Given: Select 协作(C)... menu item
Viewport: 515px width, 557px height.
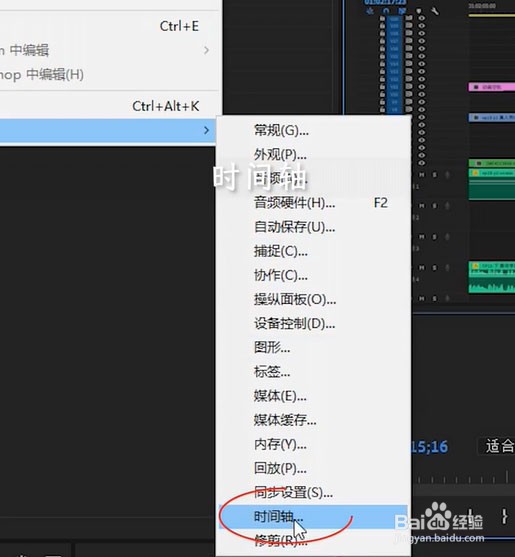Looking at the screenshot, I should 314,276.
